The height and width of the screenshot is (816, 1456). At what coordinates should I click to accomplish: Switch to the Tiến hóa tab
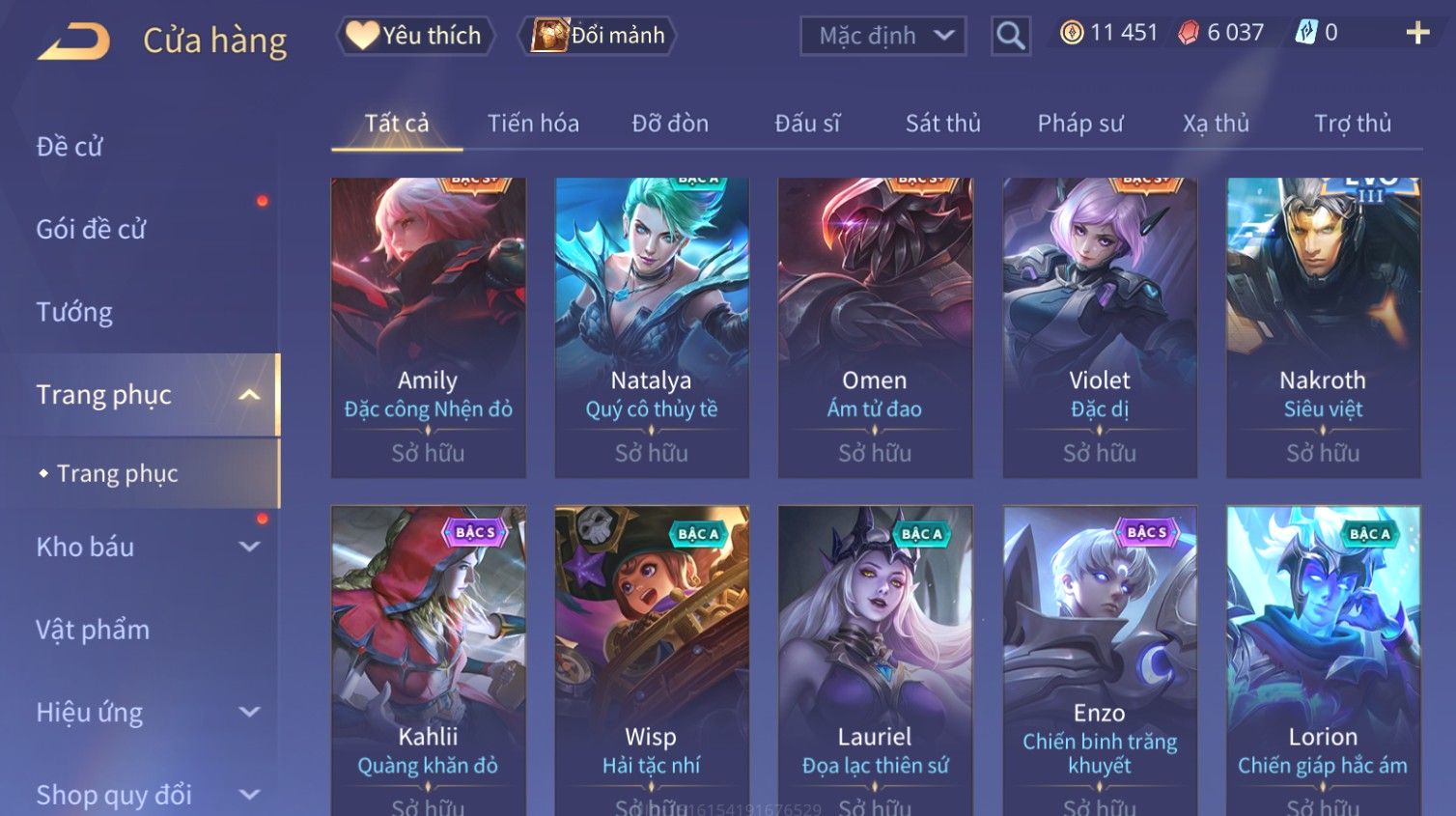(533, 124)
